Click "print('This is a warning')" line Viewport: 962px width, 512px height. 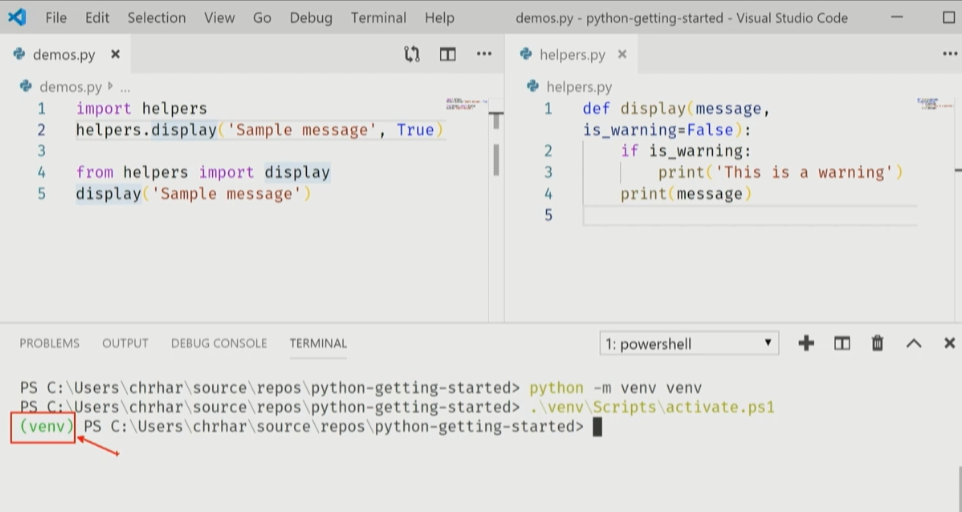[781, 172]
